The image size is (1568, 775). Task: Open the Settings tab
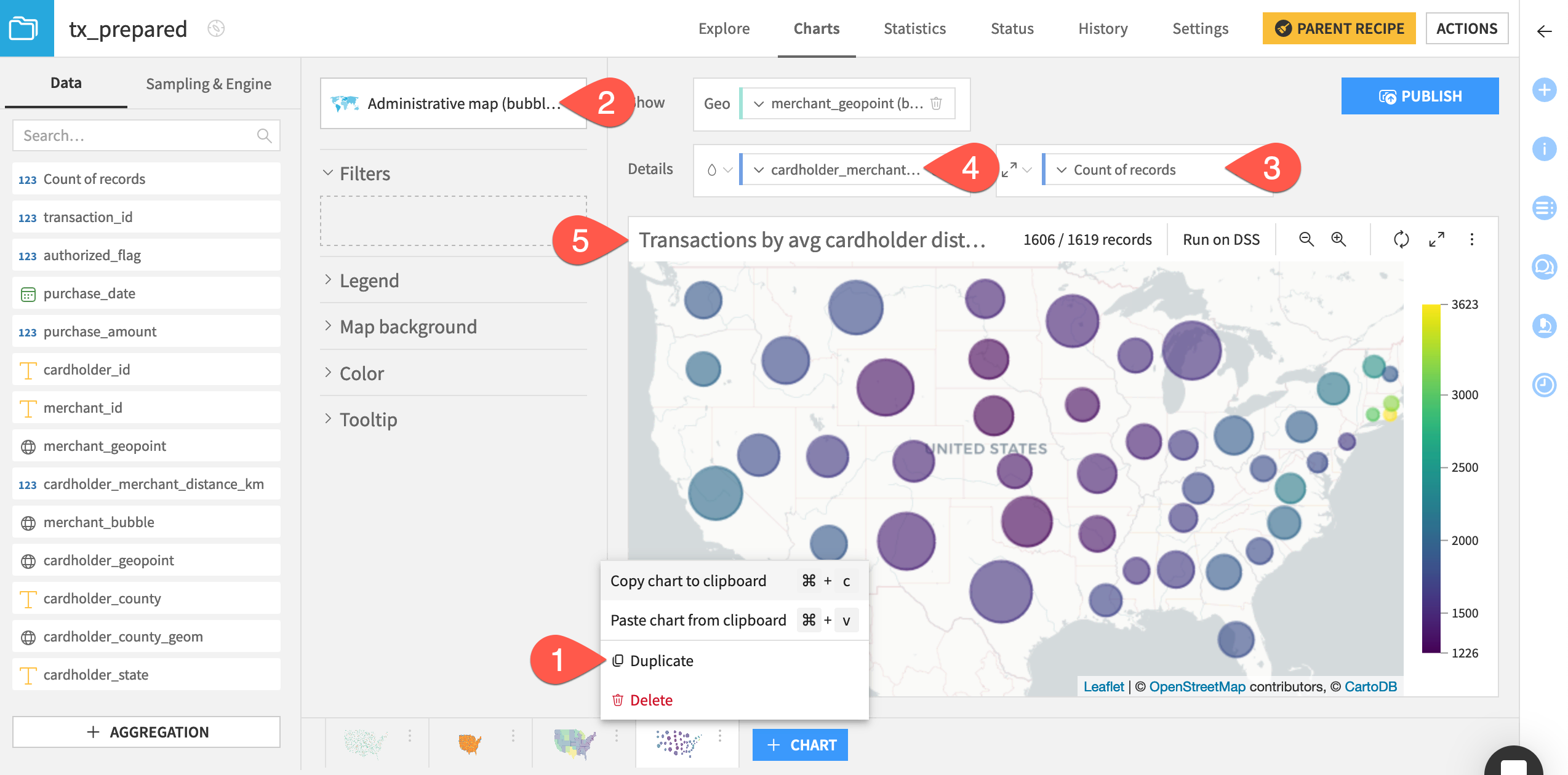(x=1200, y=28)
